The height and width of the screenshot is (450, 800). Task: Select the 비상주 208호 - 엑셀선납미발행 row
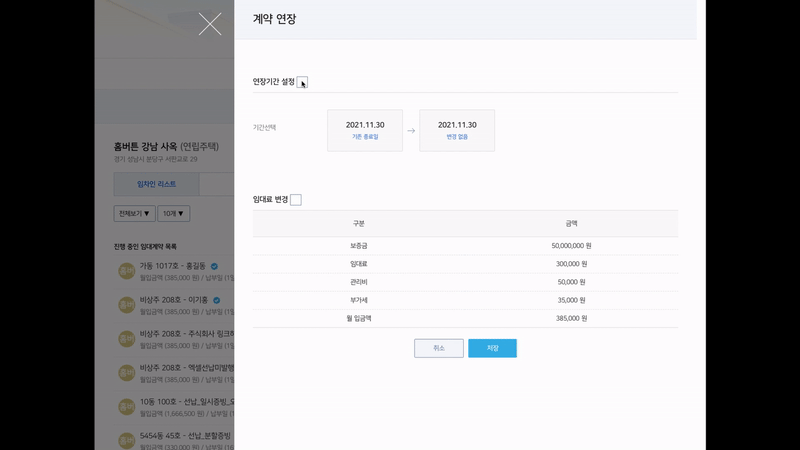point(174,373)
